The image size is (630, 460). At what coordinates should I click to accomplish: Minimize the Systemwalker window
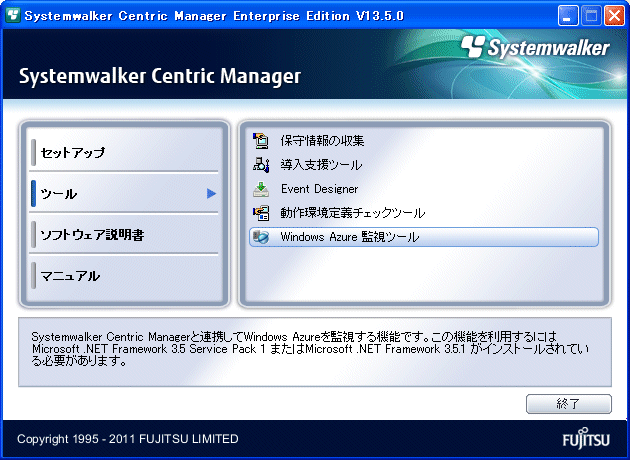[568, 16]
